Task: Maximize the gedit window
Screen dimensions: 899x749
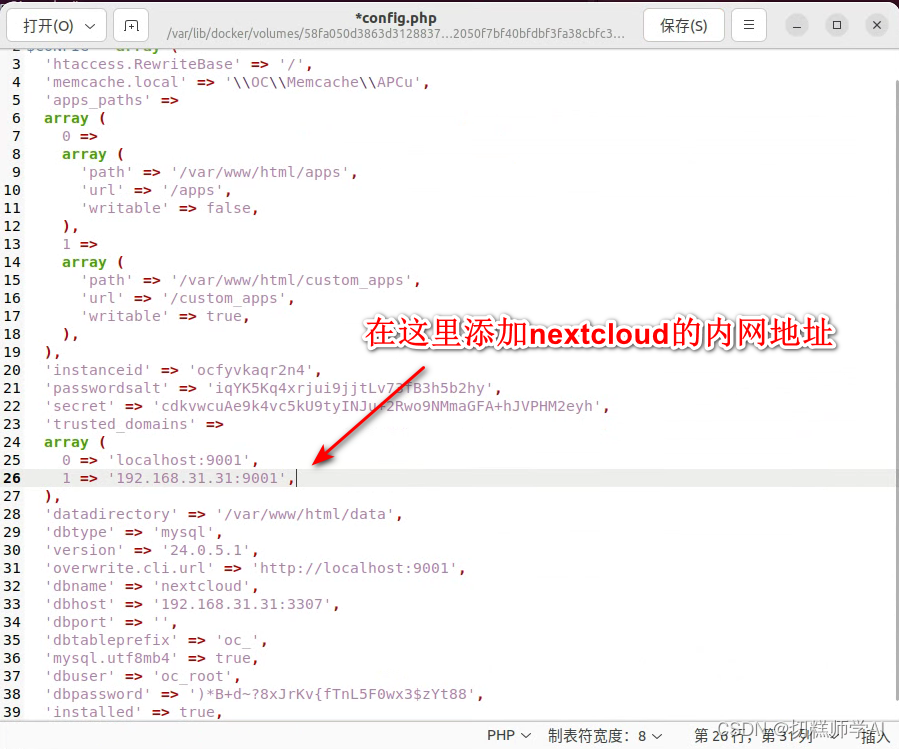Action: pyautogui.click(x=837, y=25)
